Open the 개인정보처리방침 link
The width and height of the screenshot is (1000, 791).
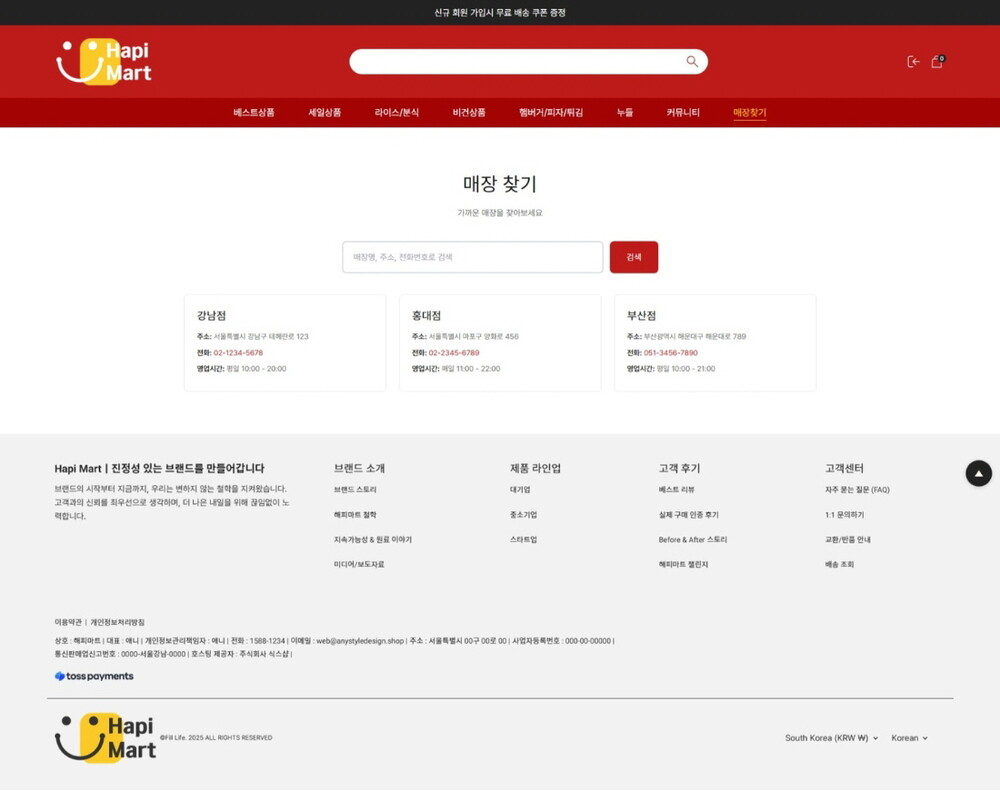[118, 622]
